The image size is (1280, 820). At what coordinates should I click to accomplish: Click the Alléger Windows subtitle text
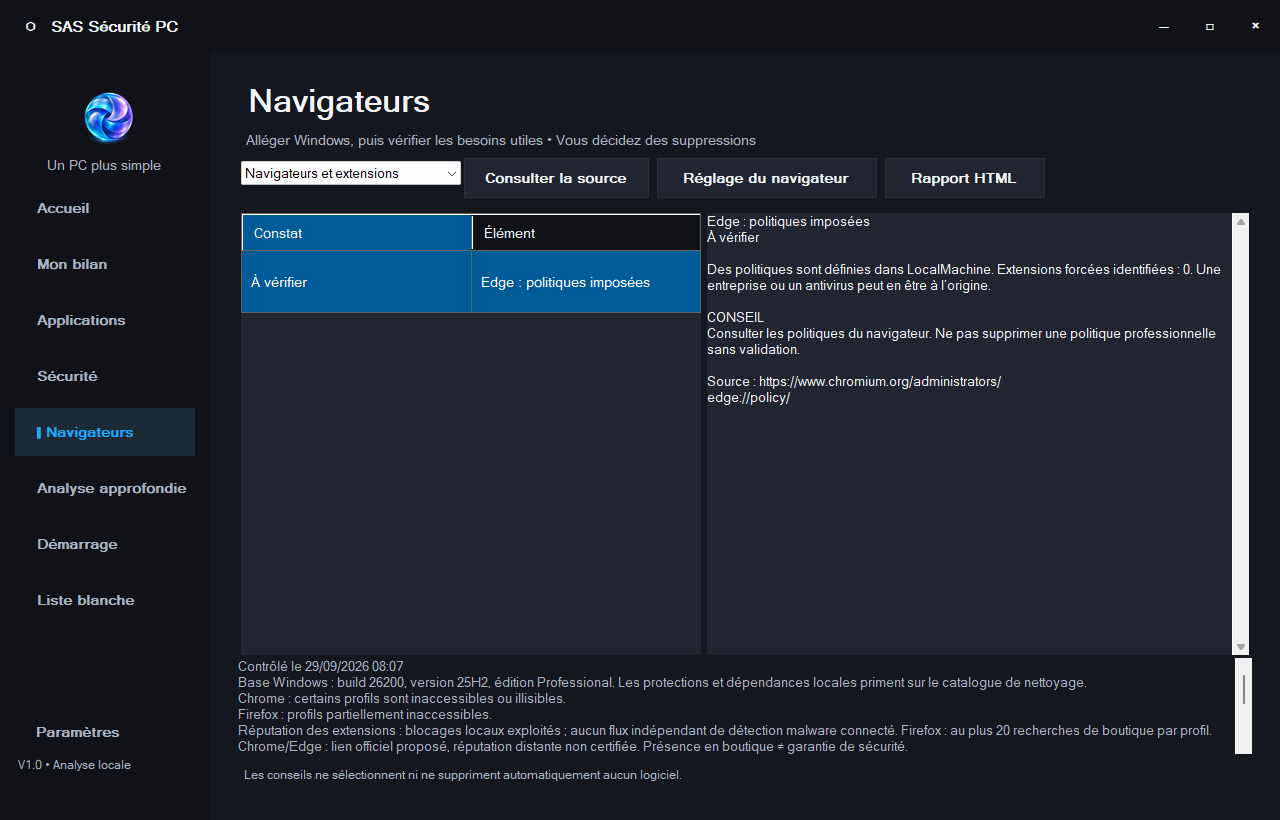coord(501,140)
